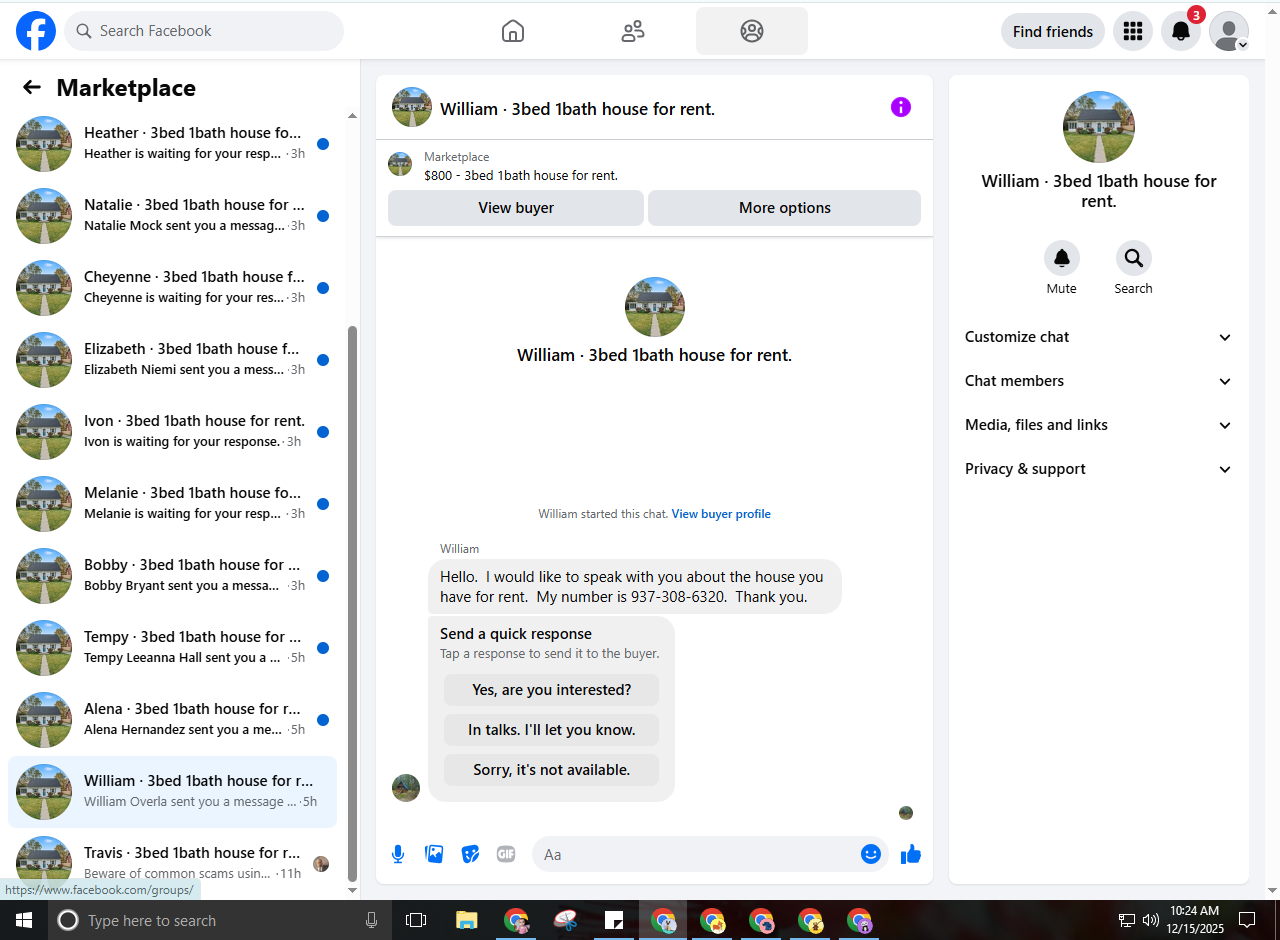Image resolution: width=1280 pixels, height=940 pixels.
Task: Open Windows Start button
Action: [24, 920]
